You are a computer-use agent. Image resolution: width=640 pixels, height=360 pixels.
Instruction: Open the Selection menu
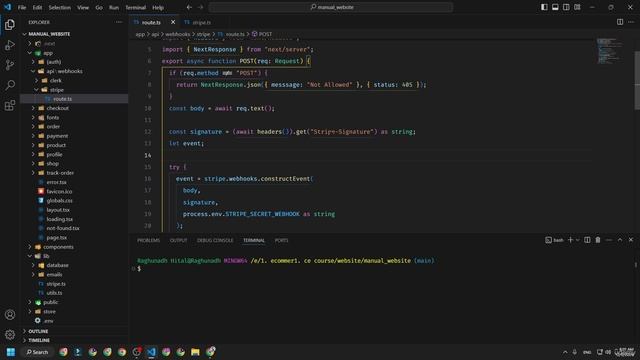click(x=60, y=7)
